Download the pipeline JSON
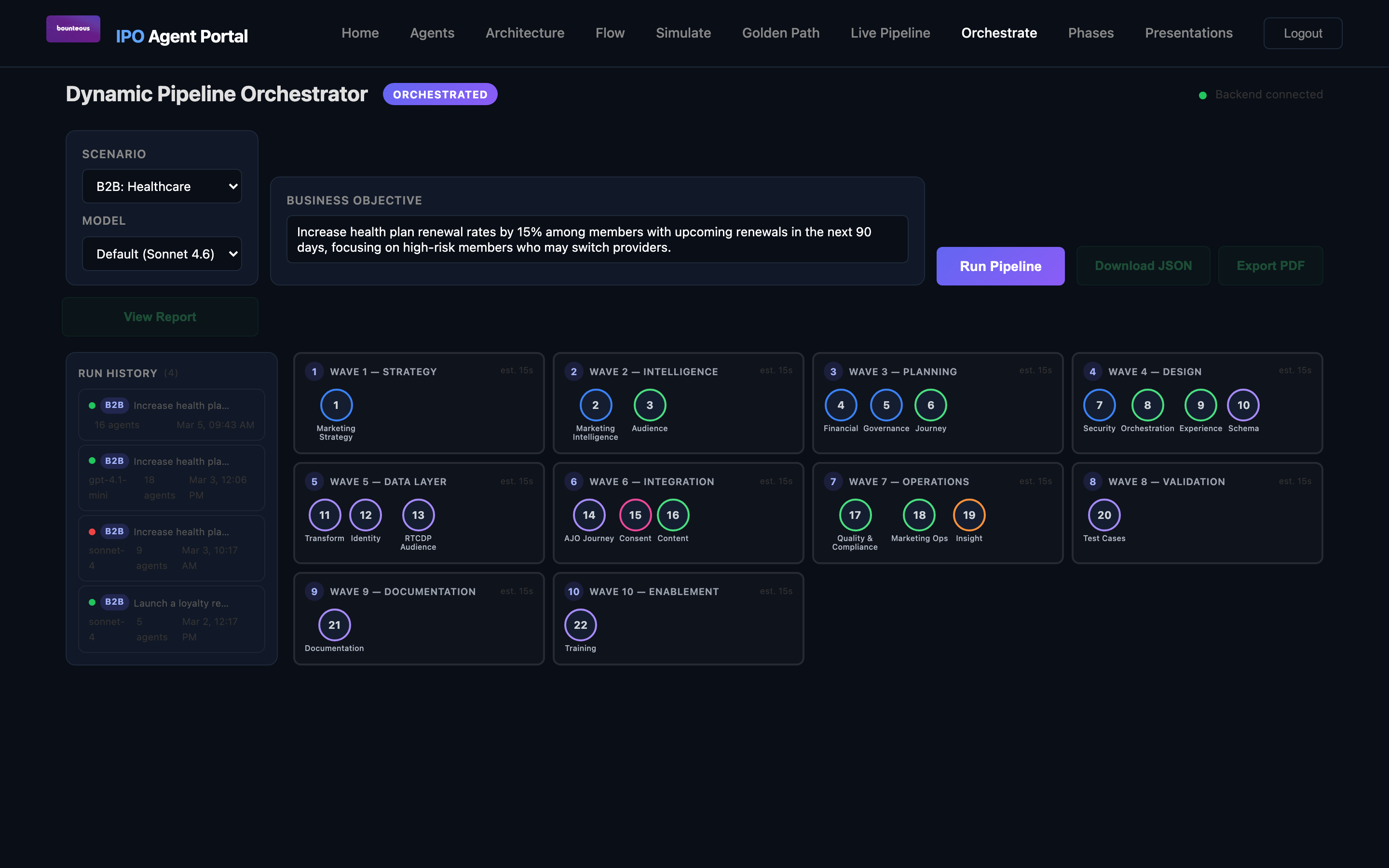1389x868 pixels. click(x=1144, y=265)
